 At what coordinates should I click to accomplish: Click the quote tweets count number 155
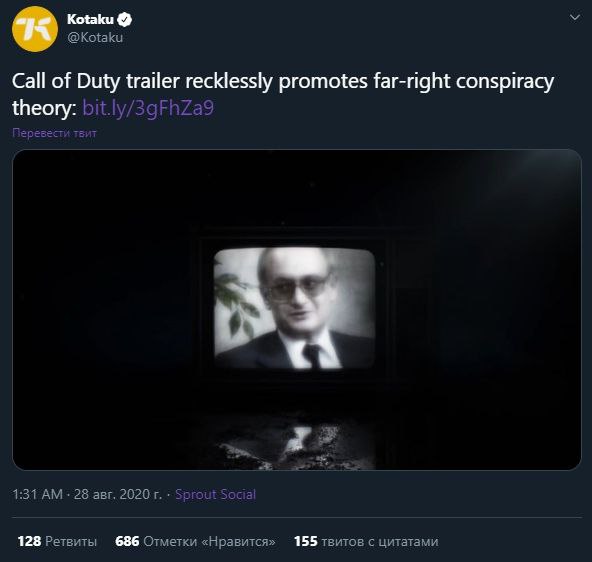305,541
